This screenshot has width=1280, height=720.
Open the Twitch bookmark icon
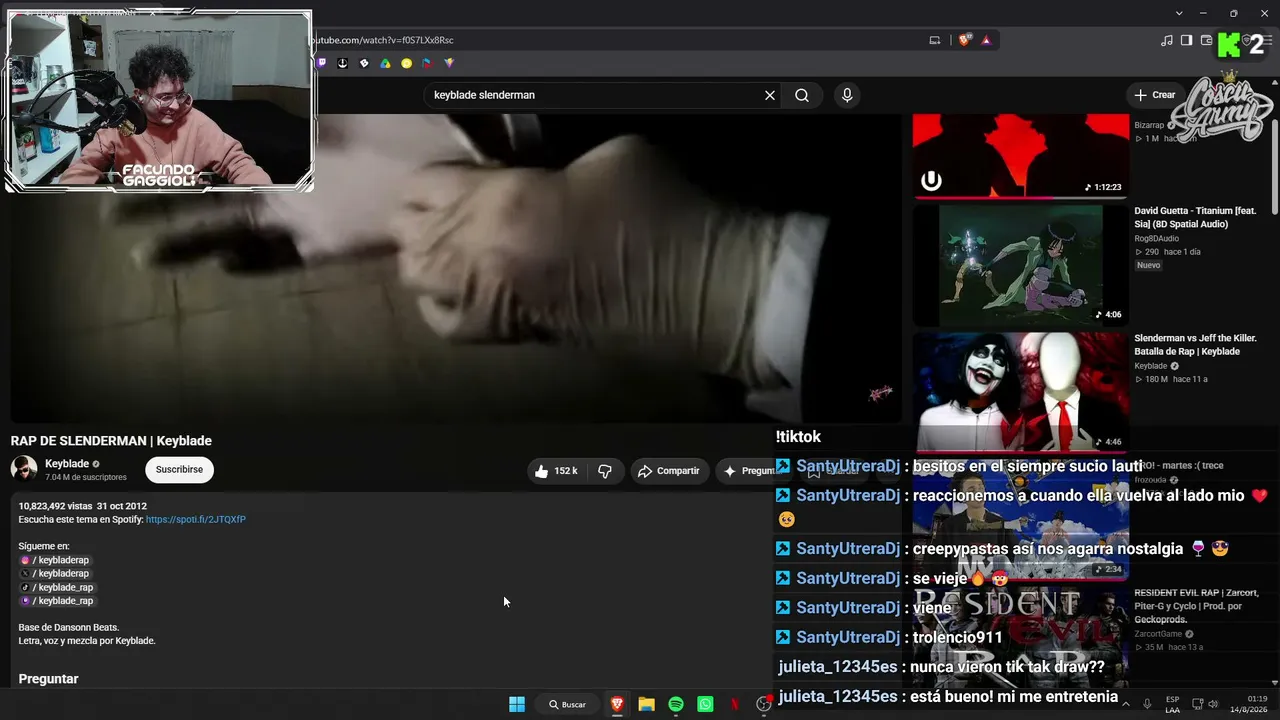coord(321,63)
